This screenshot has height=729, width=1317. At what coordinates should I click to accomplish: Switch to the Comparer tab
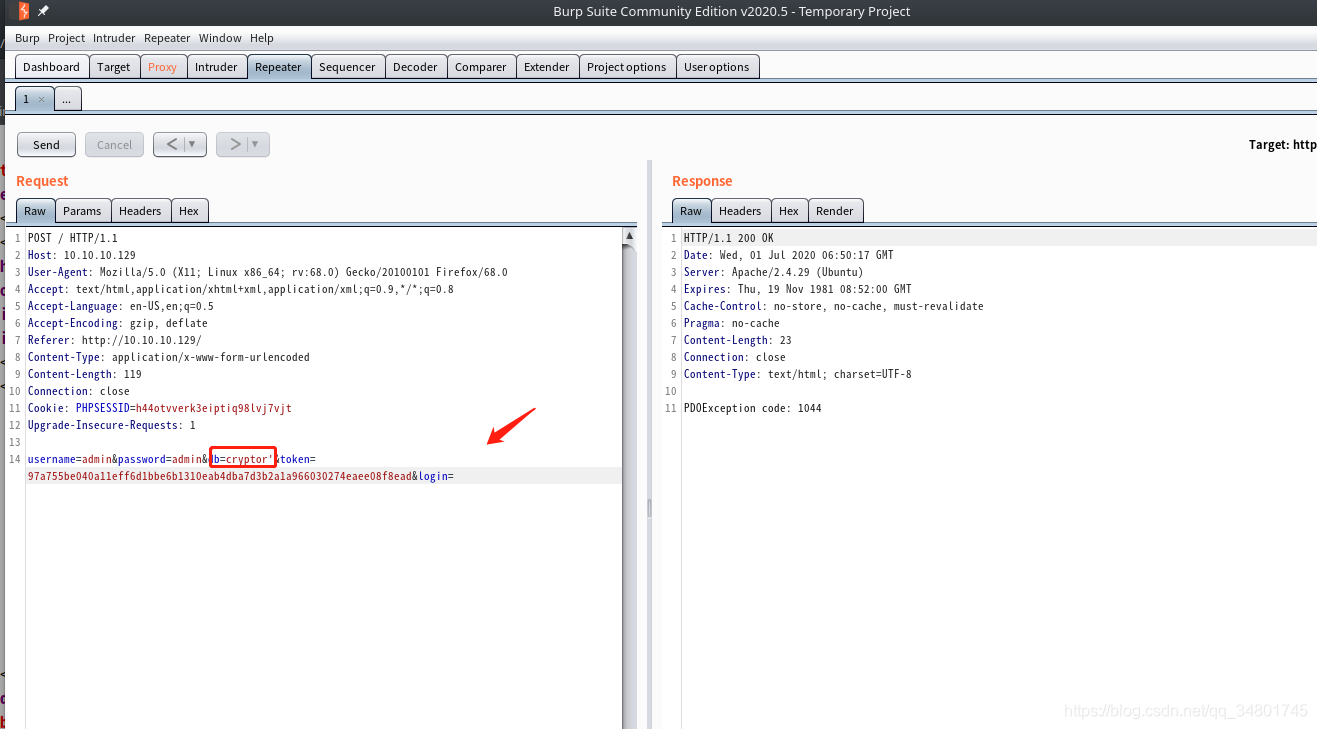click(x=481, y=67)
